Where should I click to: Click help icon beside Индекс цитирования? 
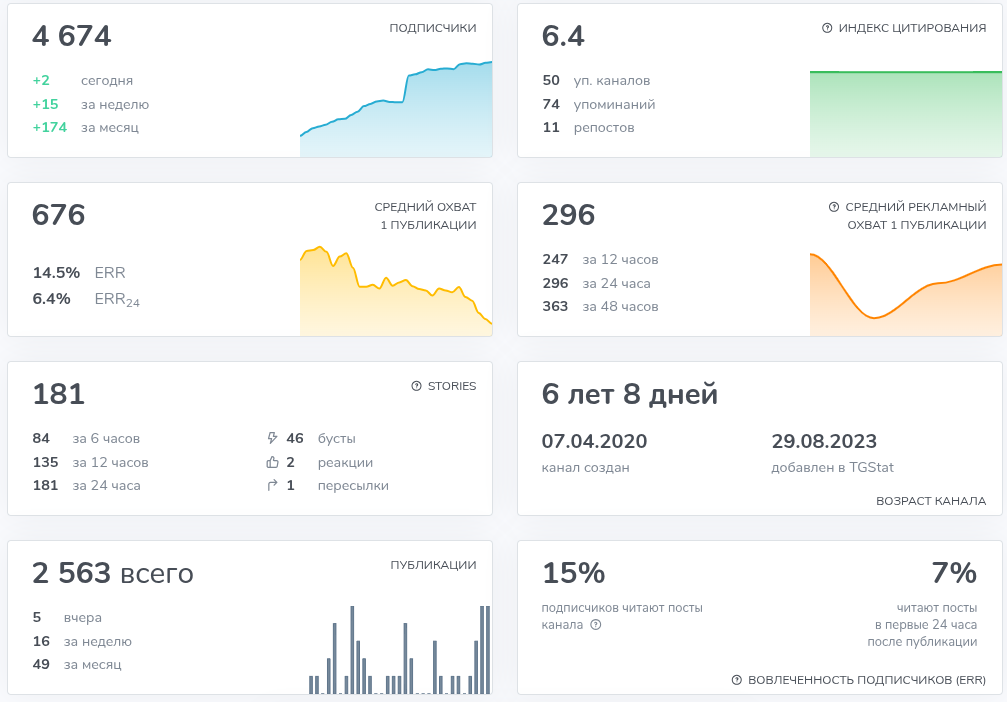(x=827, y=28)
